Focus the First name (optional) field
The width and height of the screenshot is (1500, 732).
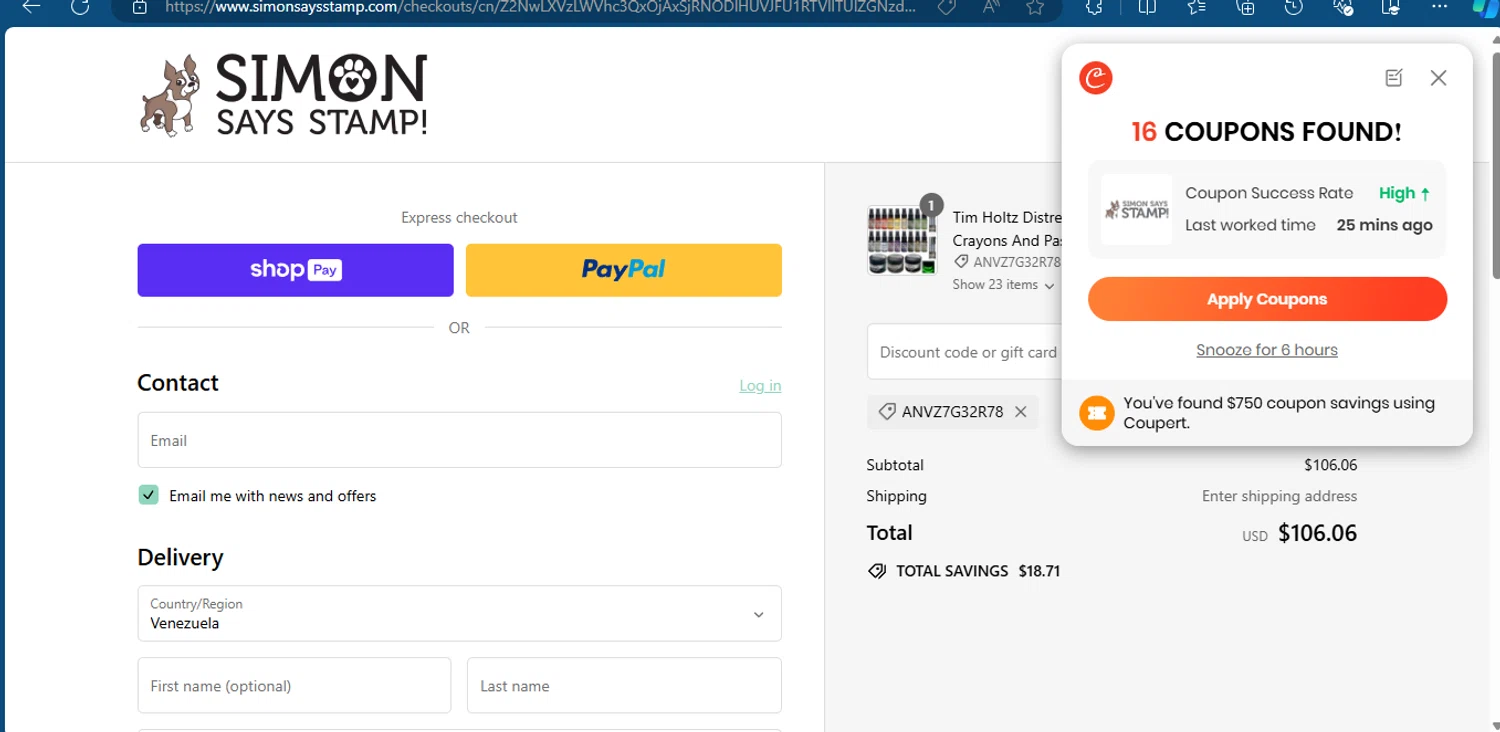[x=294, y=685]
